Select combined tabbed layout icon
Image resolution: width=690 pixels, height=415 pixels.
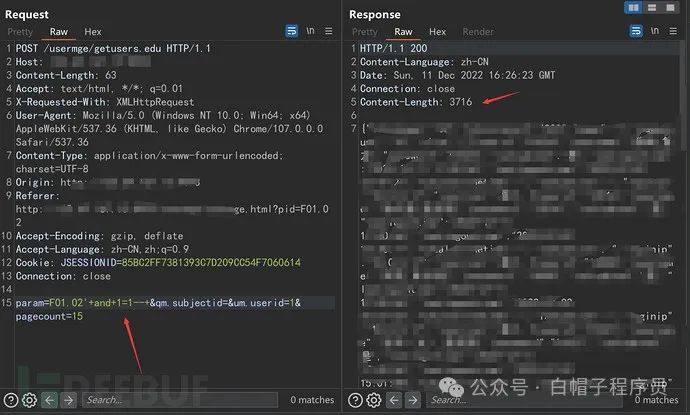pyautogui.click(x=670, y=7)
